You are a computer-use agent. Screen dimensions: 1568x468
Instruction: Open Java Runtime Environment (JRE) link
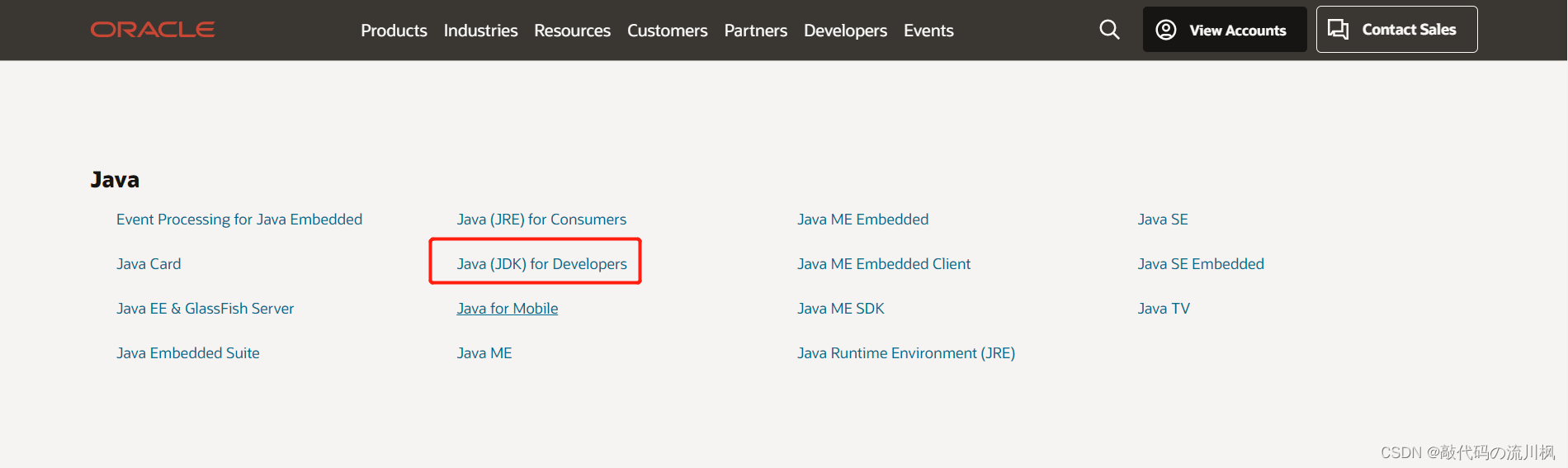pyautogui.click(x=906, y=353)
